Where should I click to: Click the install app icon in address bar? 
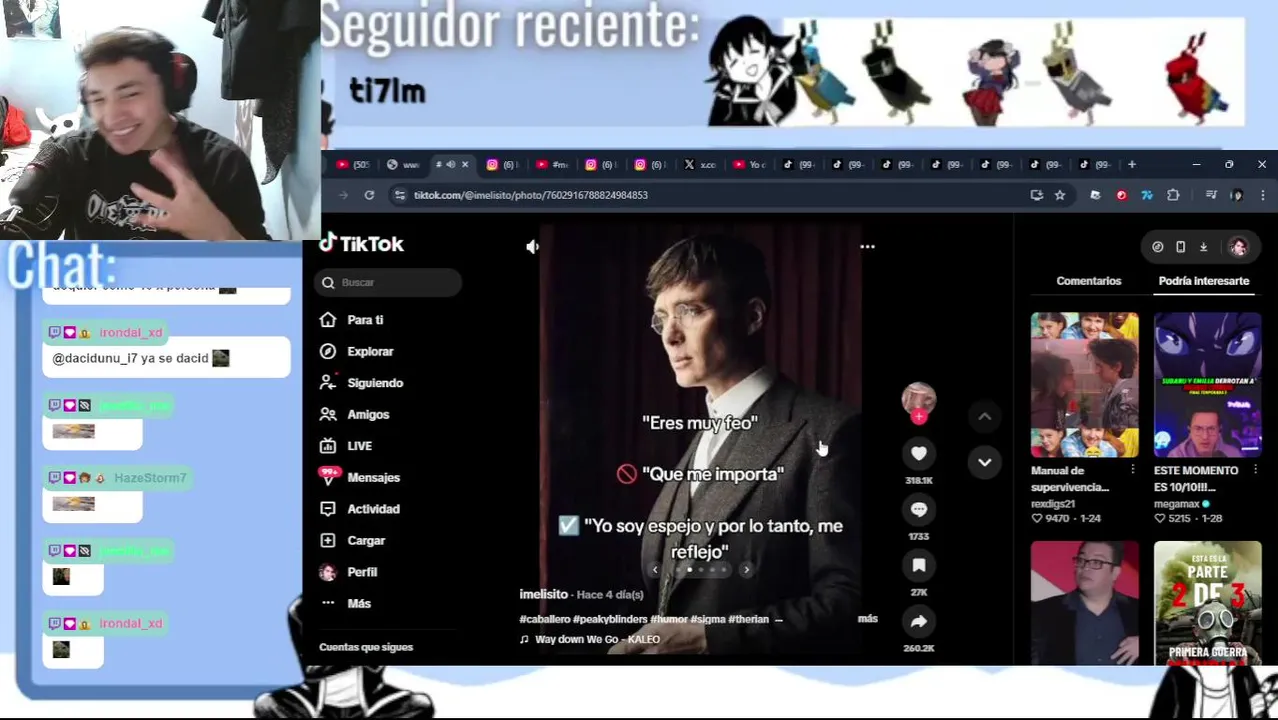pos(1037,195)
